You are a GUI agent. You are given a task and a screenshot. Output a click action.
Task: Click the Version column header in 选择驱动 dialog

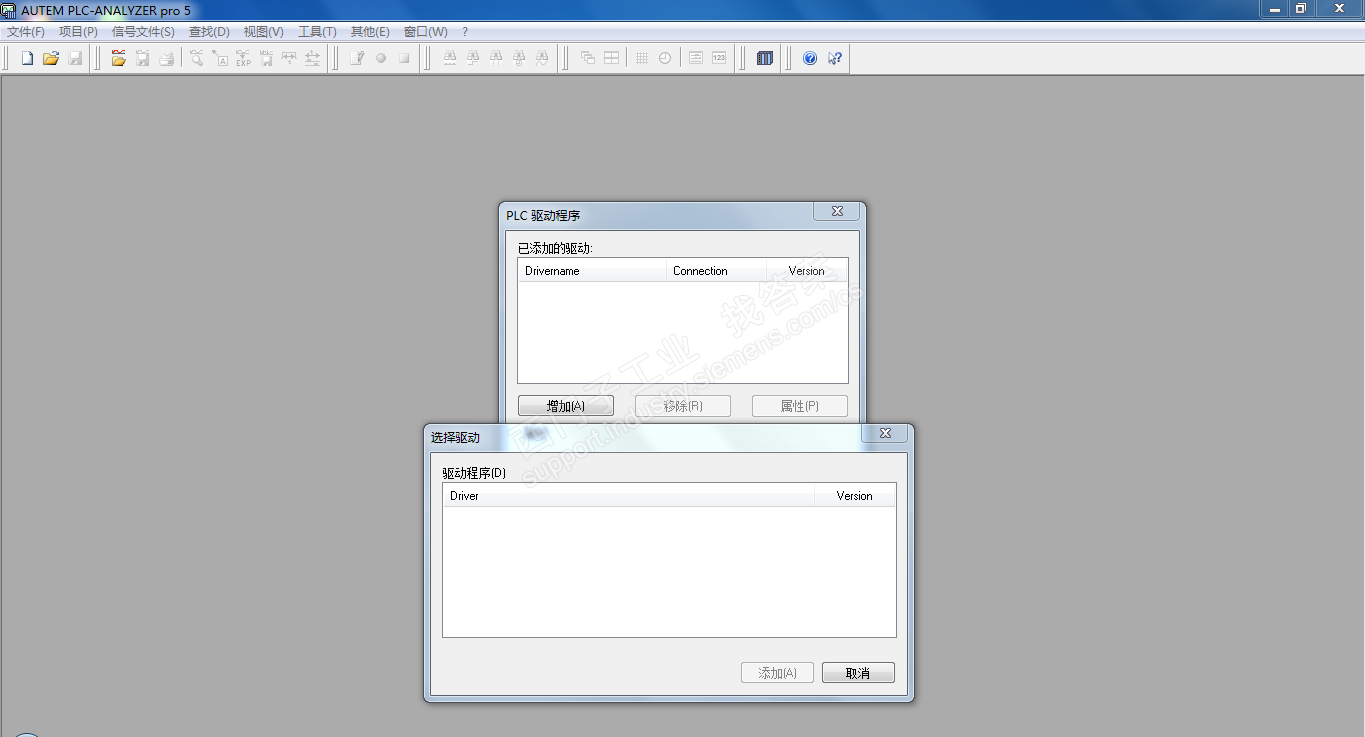(x=855, y=496)
